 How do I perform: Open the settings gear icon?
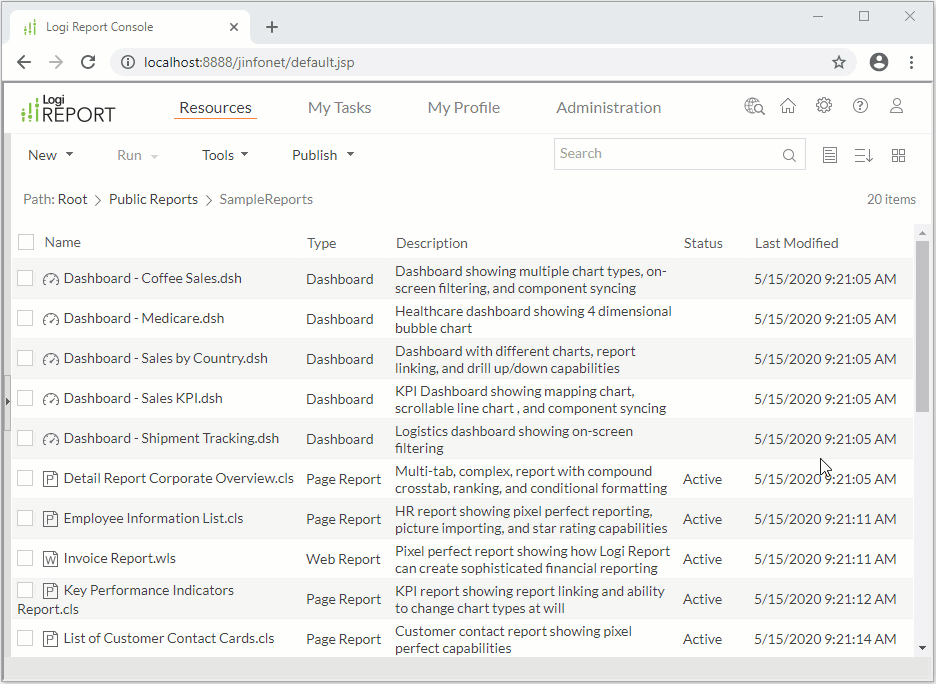pos(823,106)
